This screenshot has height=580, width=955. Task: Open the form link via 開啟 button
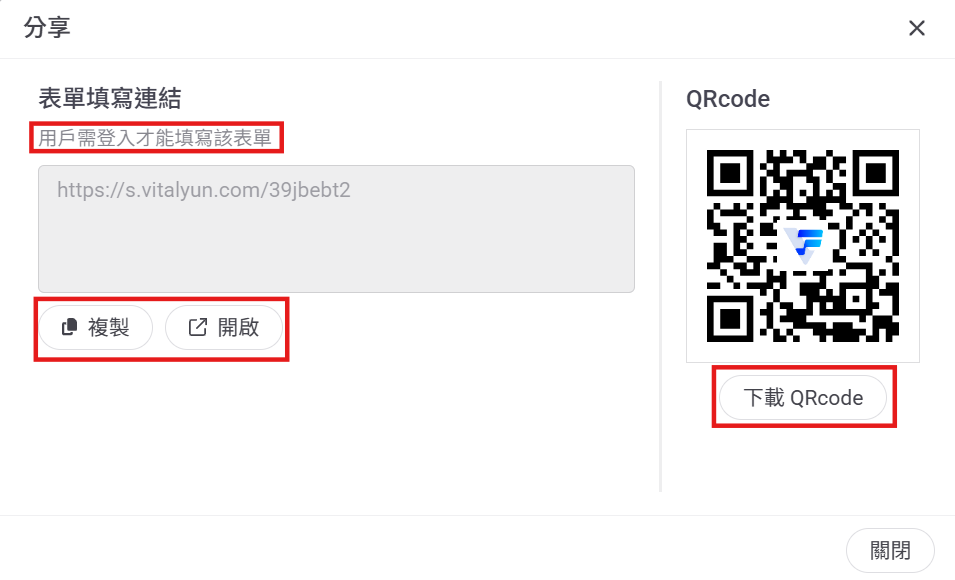tap(224, 328)
